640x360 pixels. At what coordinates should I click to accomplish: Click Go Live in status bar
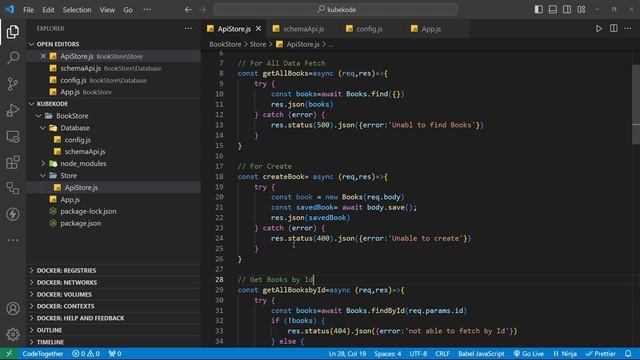(x=529, y=353)
